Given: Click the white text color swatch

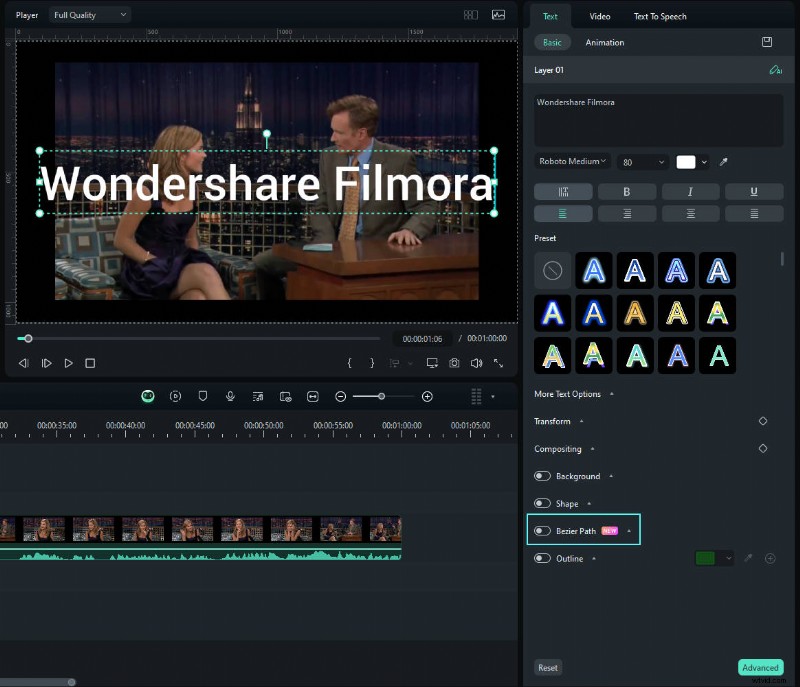Looking at the screenshot, I should pyautogui.click(x=686, y=162).
